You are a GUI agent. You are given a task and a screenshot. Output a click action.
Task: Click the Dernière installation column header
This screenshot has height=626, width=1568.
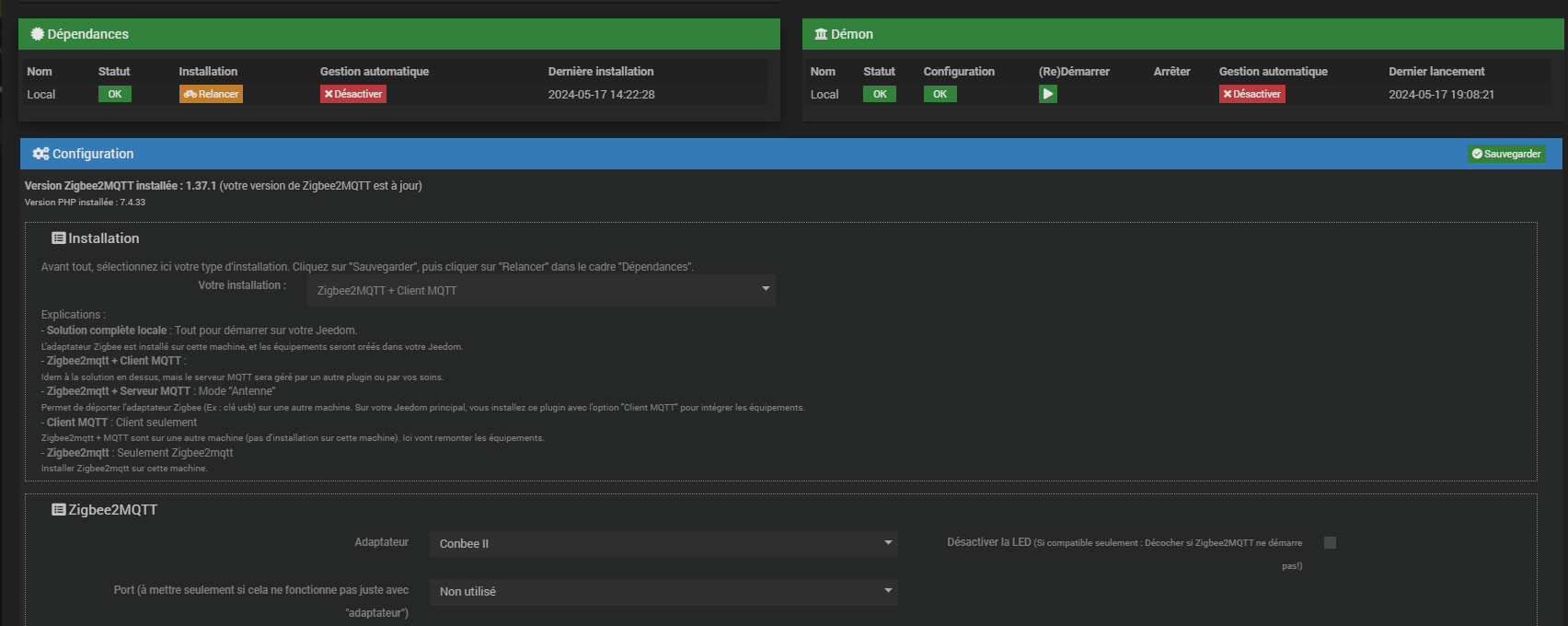coord(601,71)
